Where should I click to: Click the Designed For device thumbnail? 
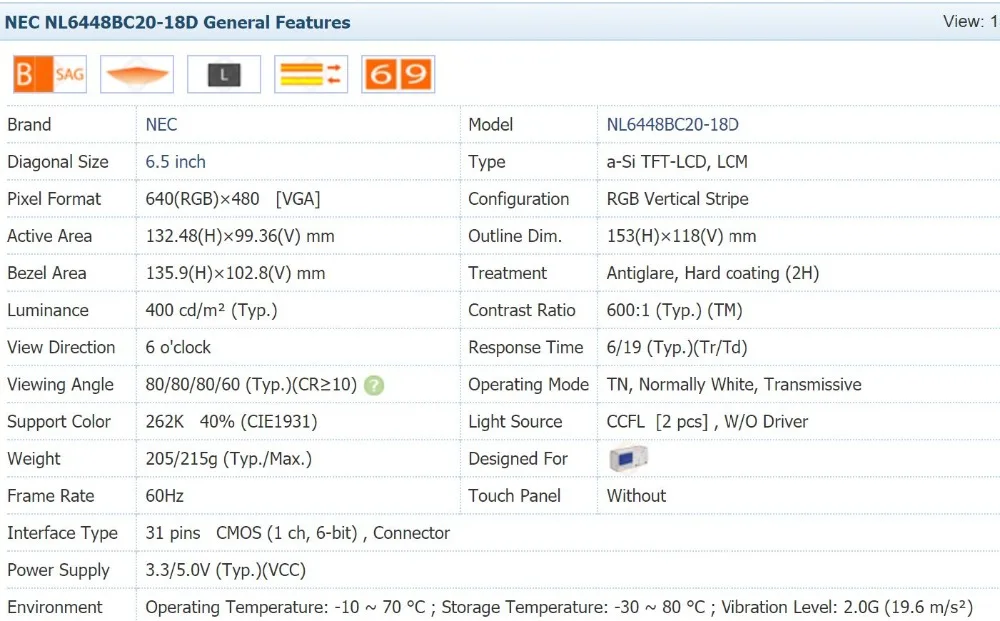pyautogui.click(x=628, y=458)
